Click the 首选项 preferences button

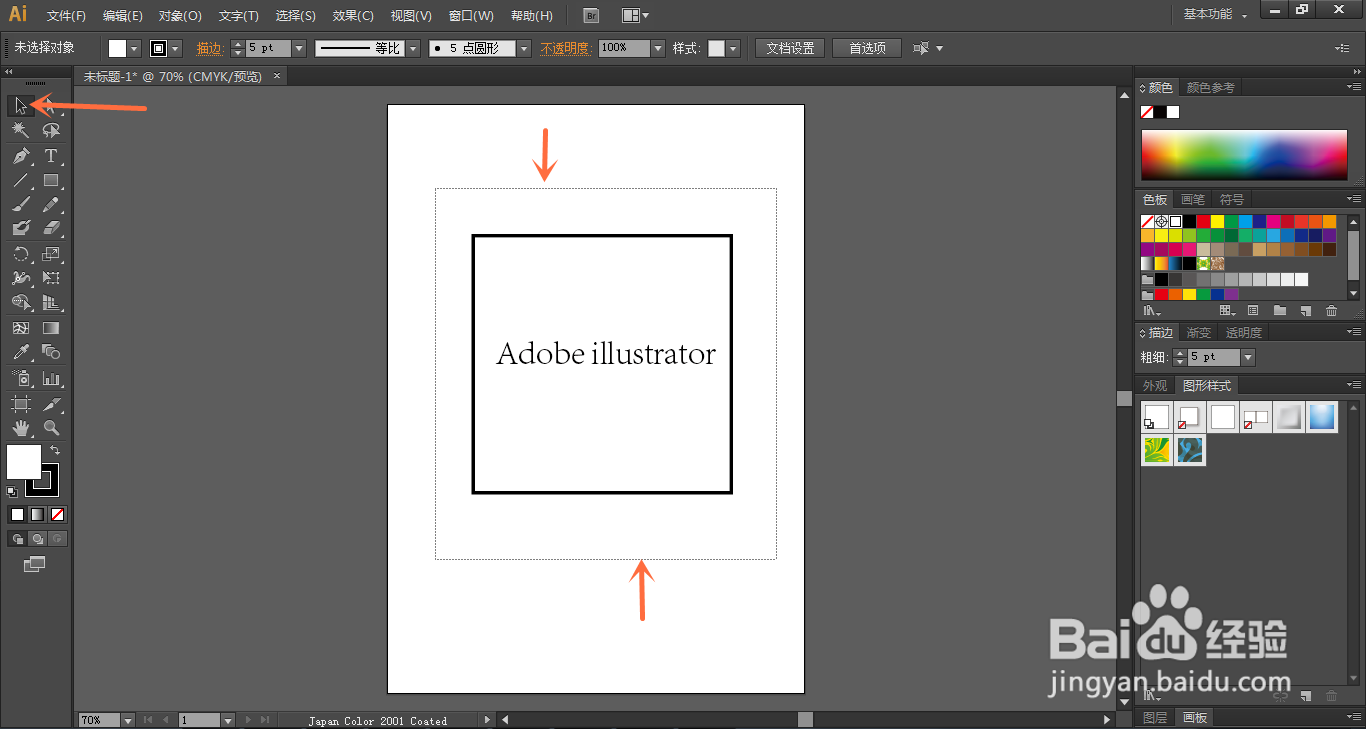[867, 48]
